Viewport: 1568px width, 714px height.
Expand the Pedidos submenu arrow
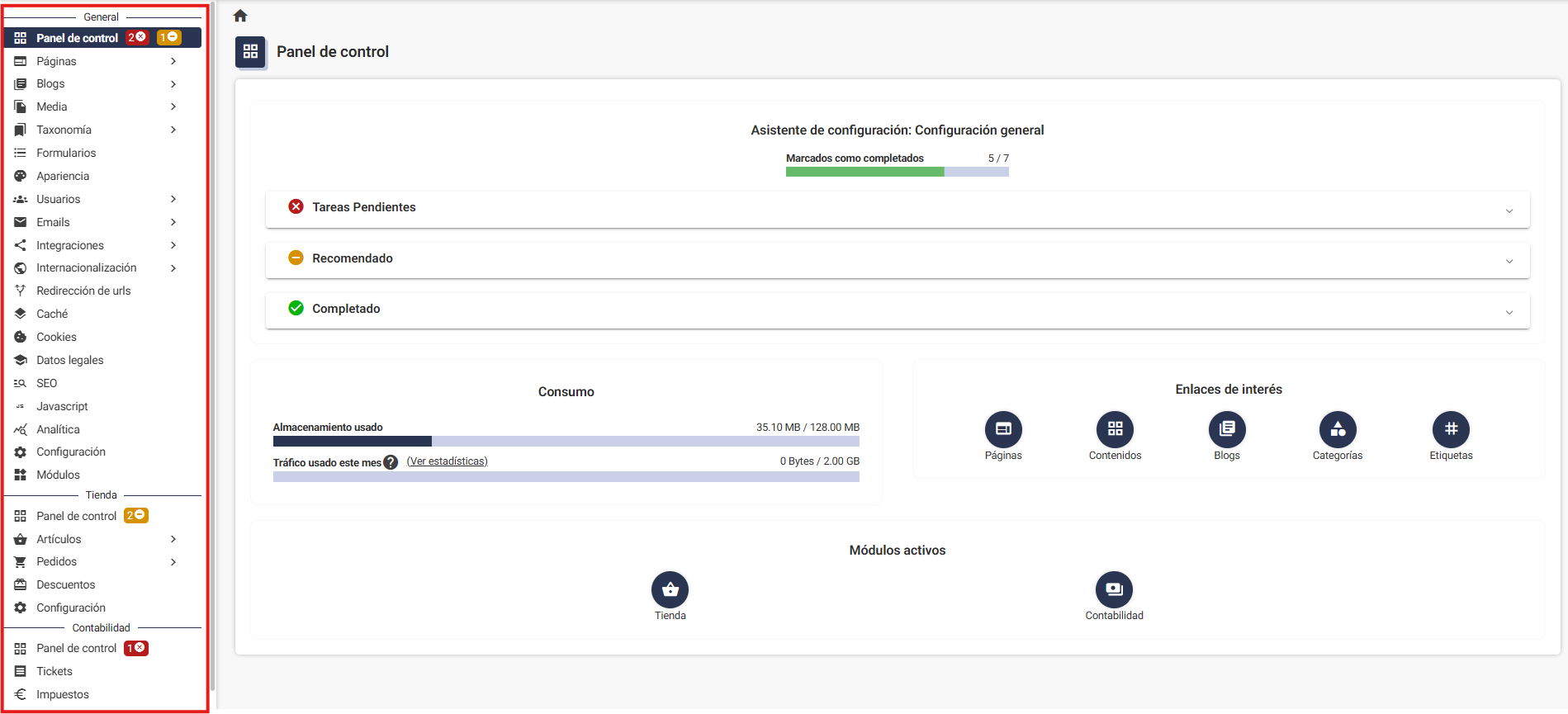pos(173,562)
